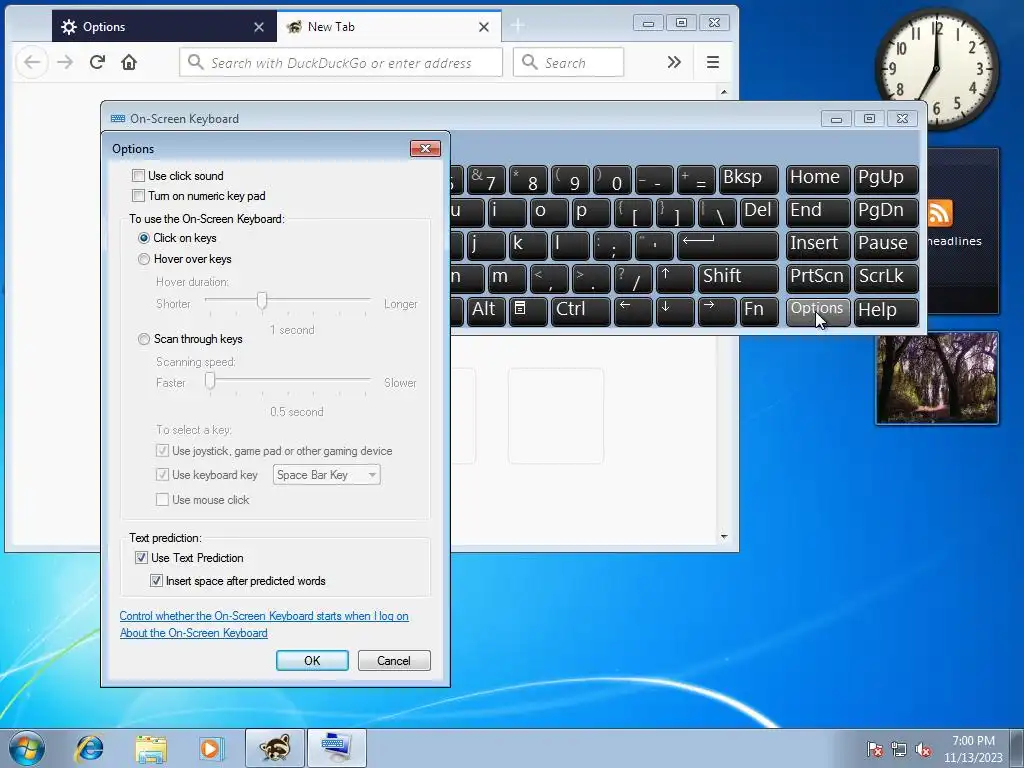This screenshot has width=1024, height=768.
Task: Click the PrtScn key on keyboard
Action: click(818, 278)
